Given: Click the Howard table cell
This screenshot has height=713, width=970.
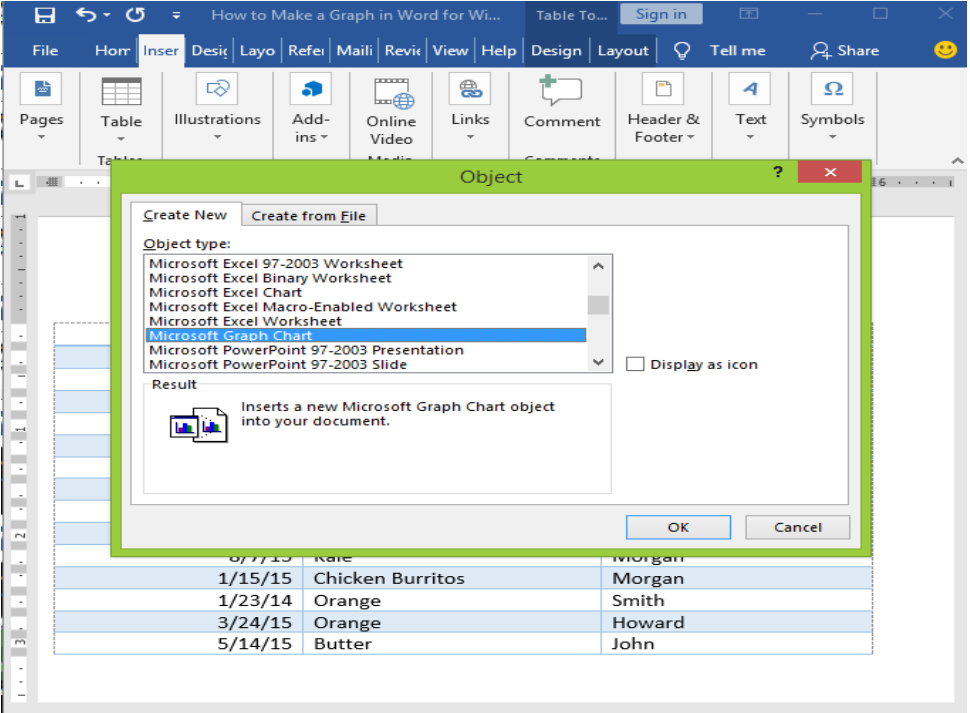Looking at the screenshot, I should point(736,622).
